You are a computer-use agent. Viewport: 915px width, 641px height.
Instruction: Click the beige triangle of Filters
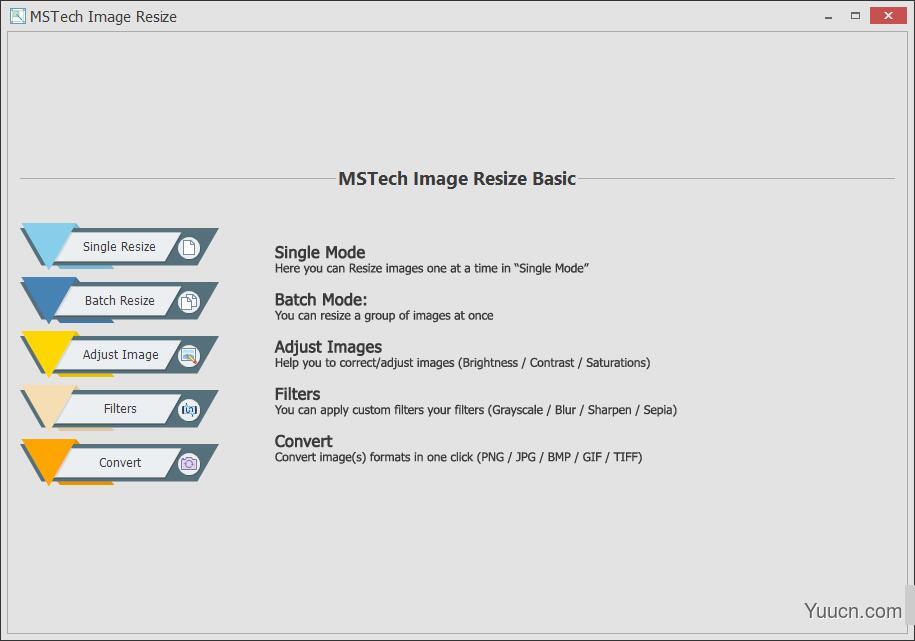49,404
